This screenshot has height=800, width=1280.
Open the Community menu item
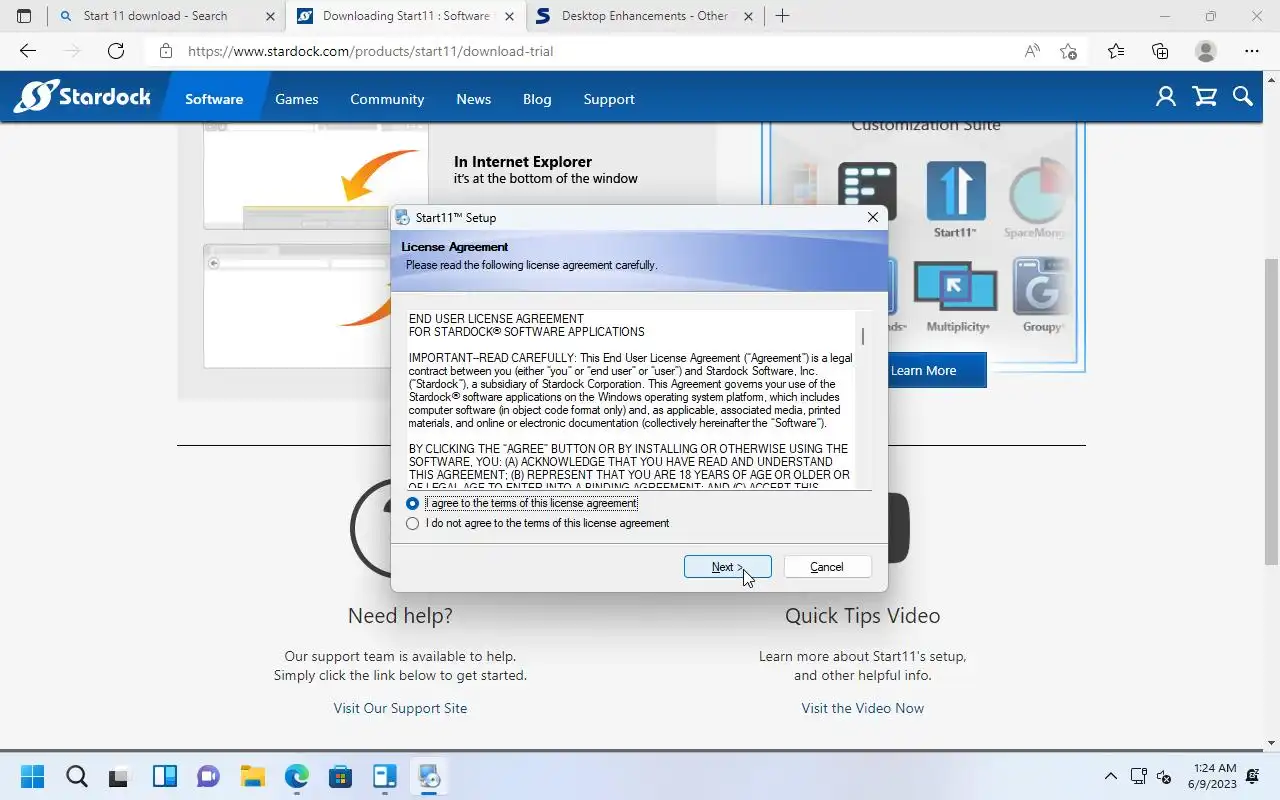tap(387, 99)
